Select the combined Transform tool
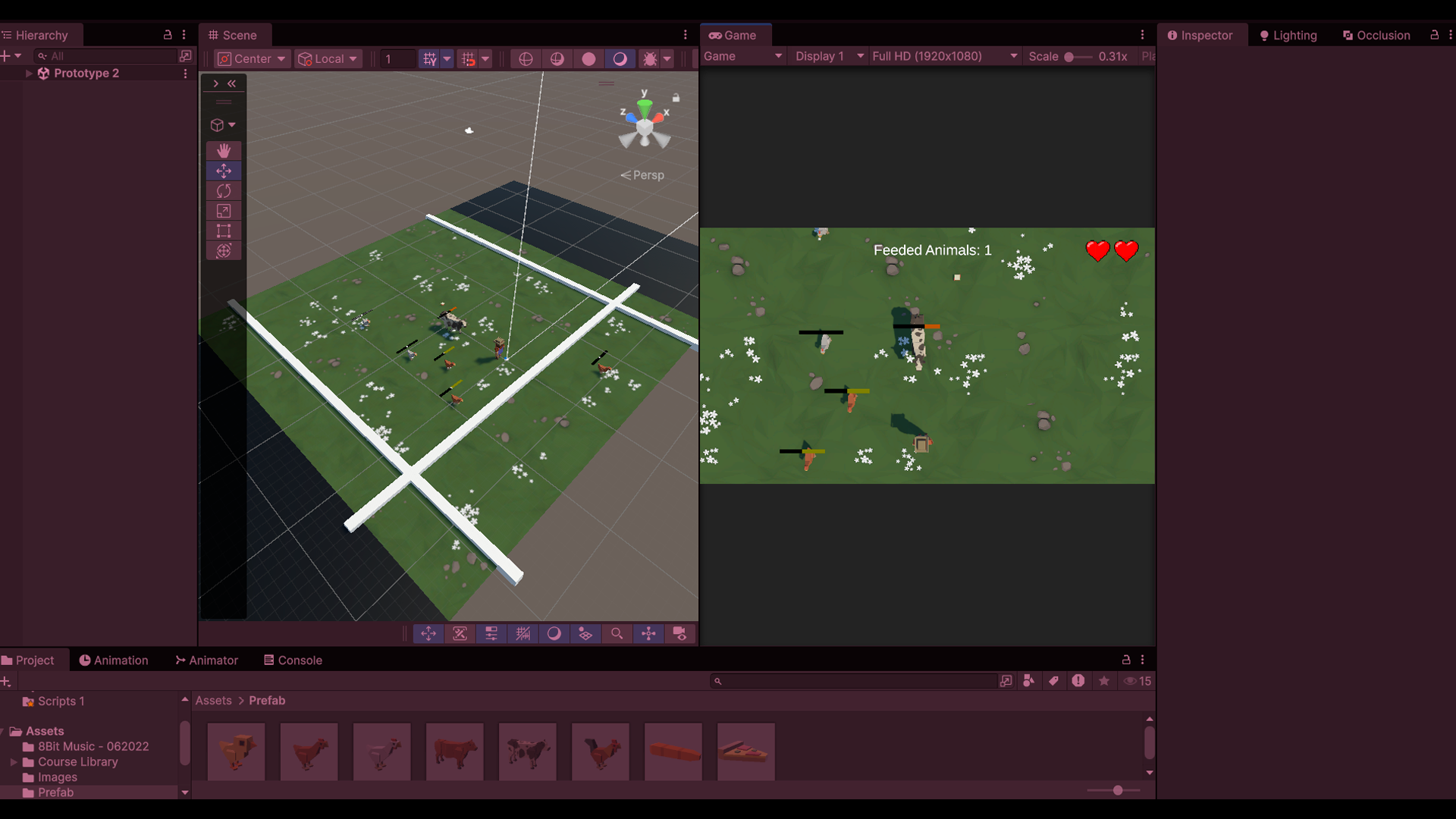Screen dimensions: 1456x819 224,251
